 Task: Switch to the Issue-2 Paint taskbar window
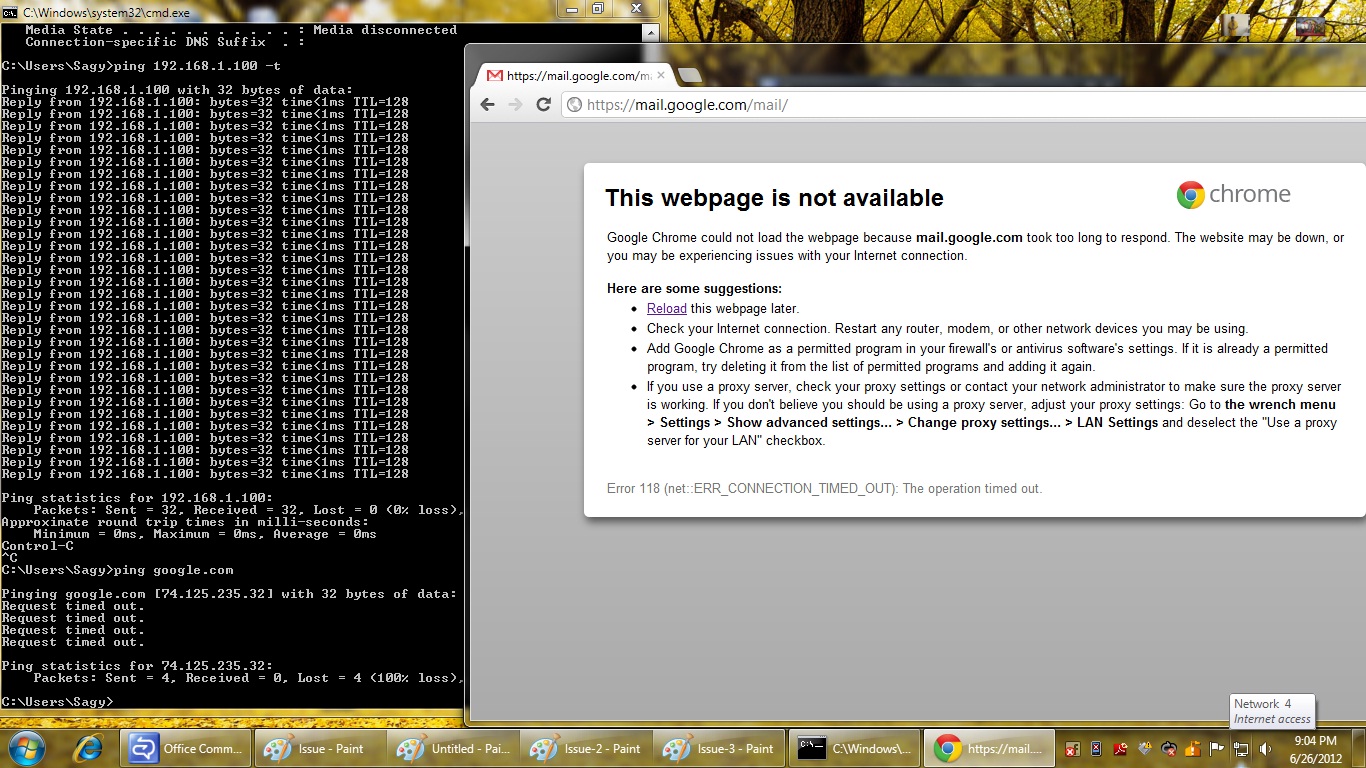[x=586, y=748]
